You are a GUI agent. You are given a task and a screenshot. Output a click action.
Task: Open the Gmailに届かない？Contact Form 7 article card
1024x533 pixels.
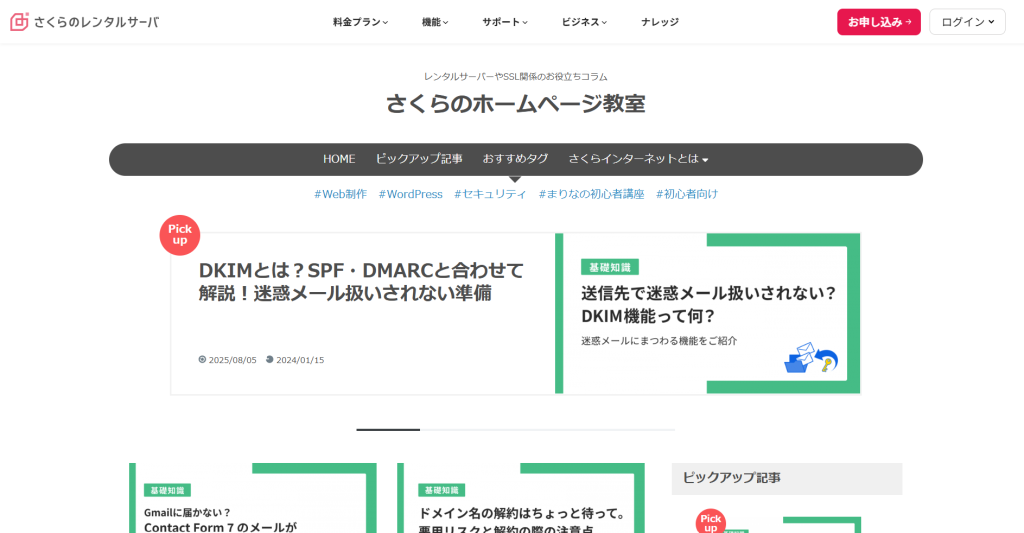tap(253, 498)
